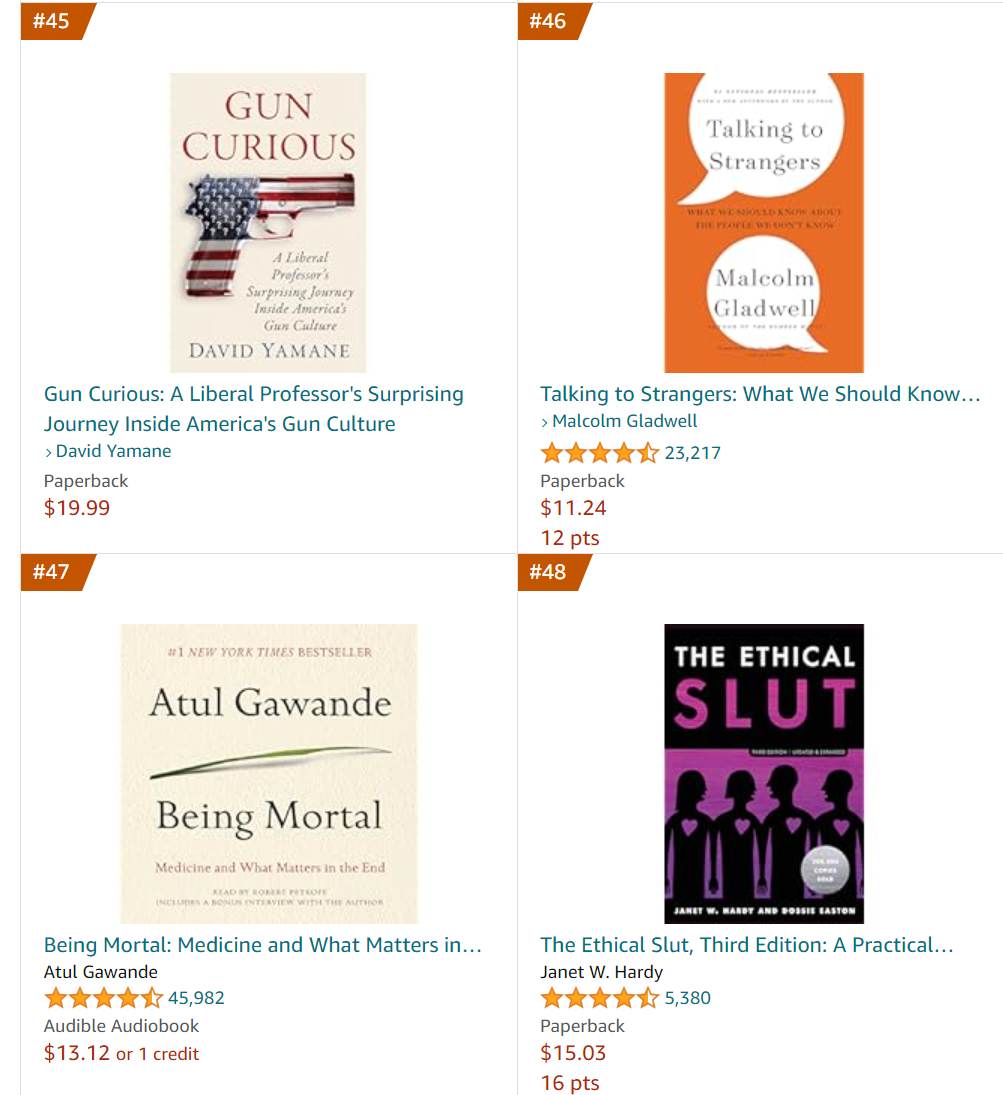
Task: Click the $15.03 price for The Ethical Slut
Action: 573,1053
